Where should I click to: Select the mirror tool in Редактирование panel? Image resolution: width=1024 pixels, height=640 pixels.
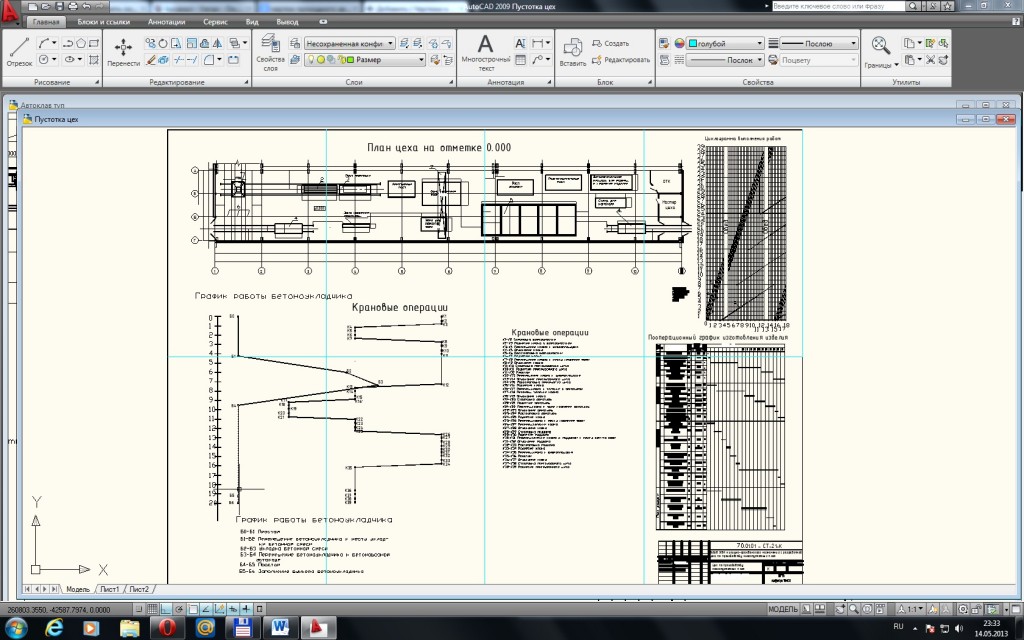(217, 43)
